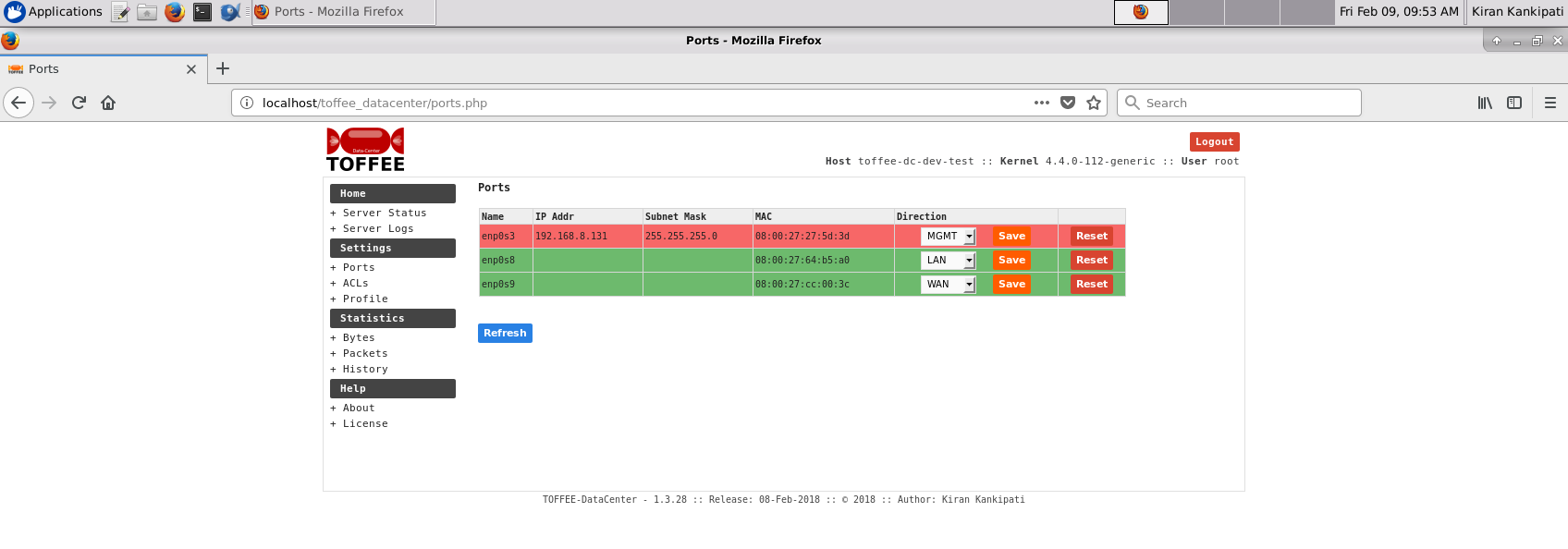Reload the current page

pos(79,103)
